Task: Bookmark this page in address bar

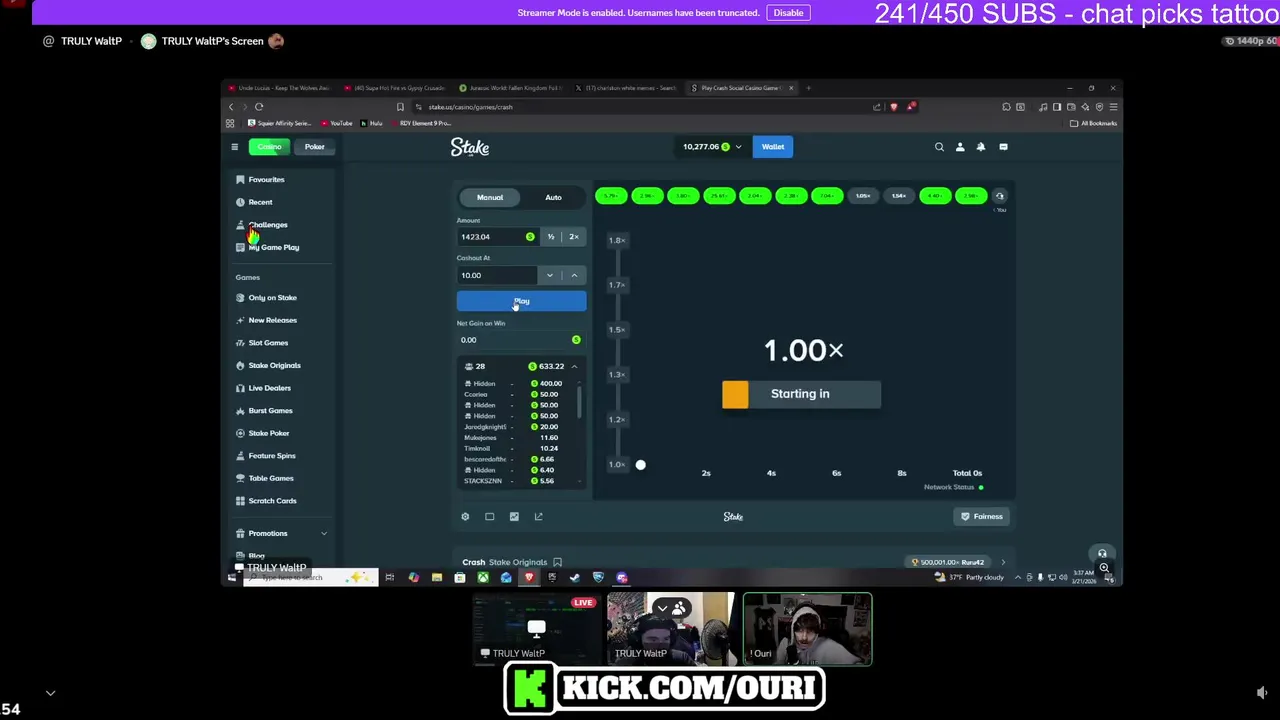Action: (x=400, y=107)
